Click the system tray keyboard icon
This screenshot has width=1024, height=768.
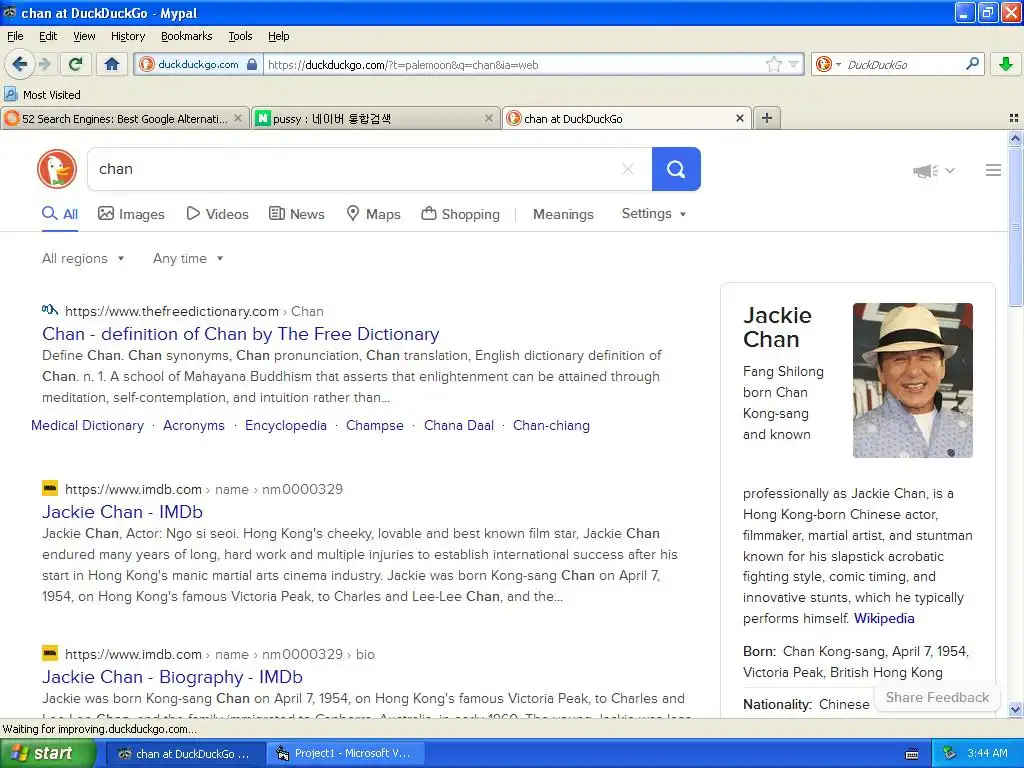(912, 754)
